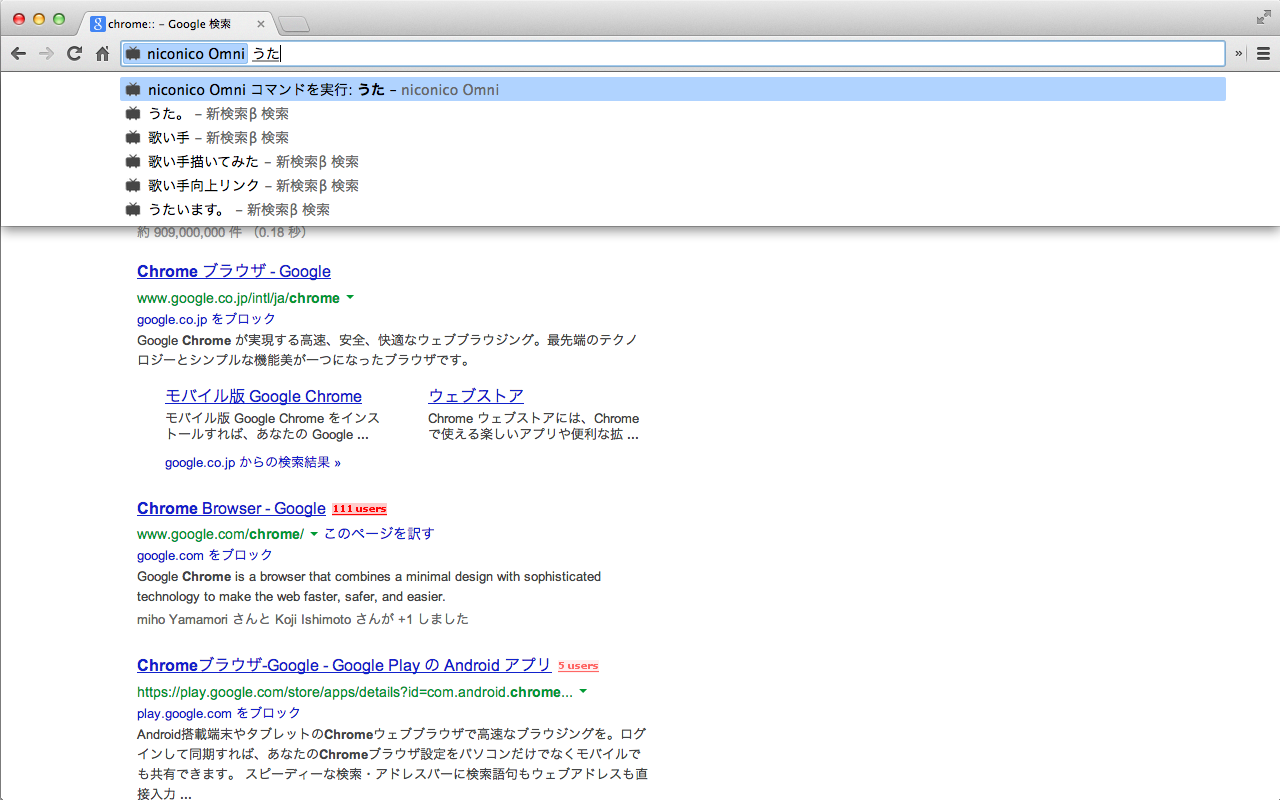1280x800 pixels.
Task: Click the fullscreen arrows icon
Action: point(1263,17)
